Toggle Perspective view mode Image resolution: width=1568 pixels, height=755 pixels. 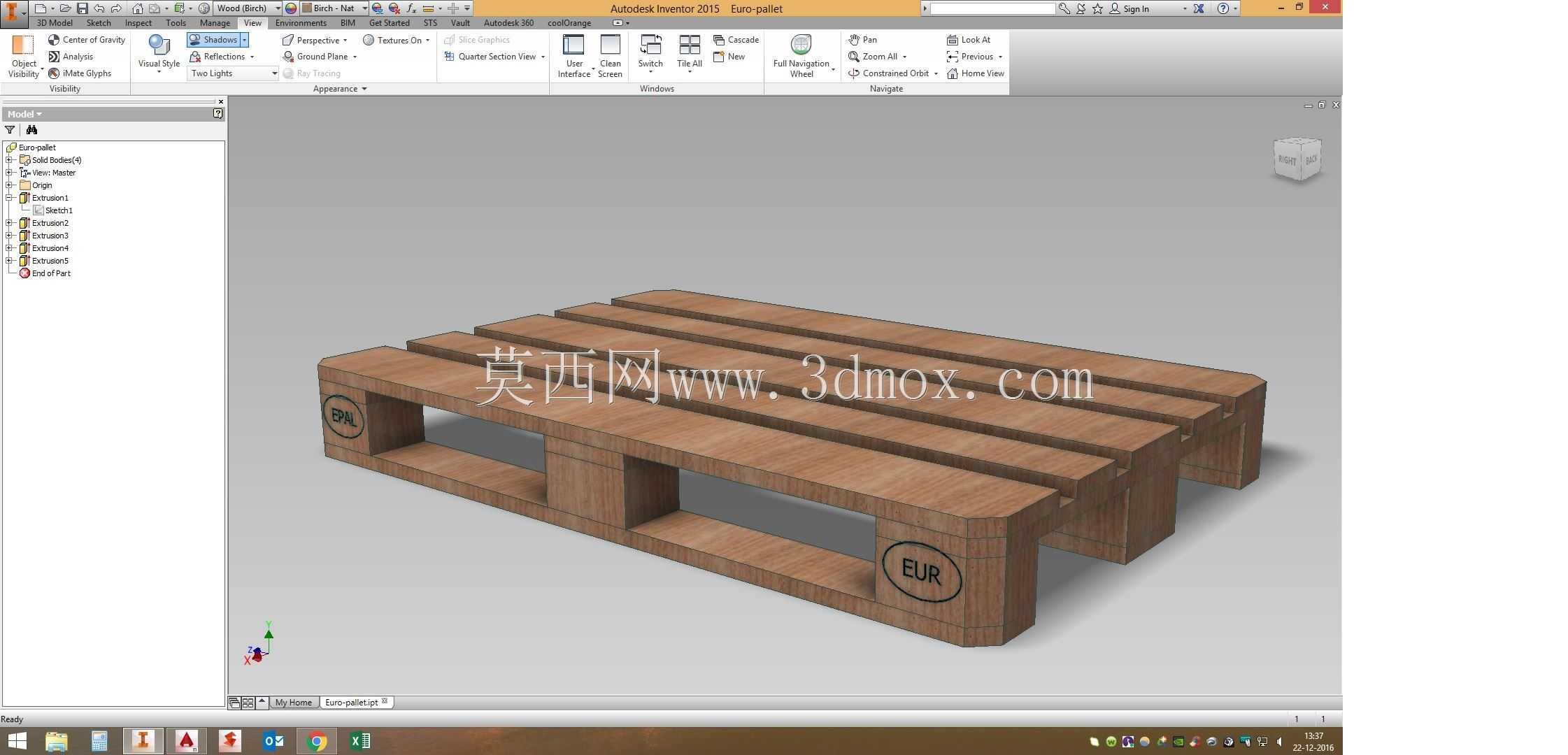tap(311, 40)
